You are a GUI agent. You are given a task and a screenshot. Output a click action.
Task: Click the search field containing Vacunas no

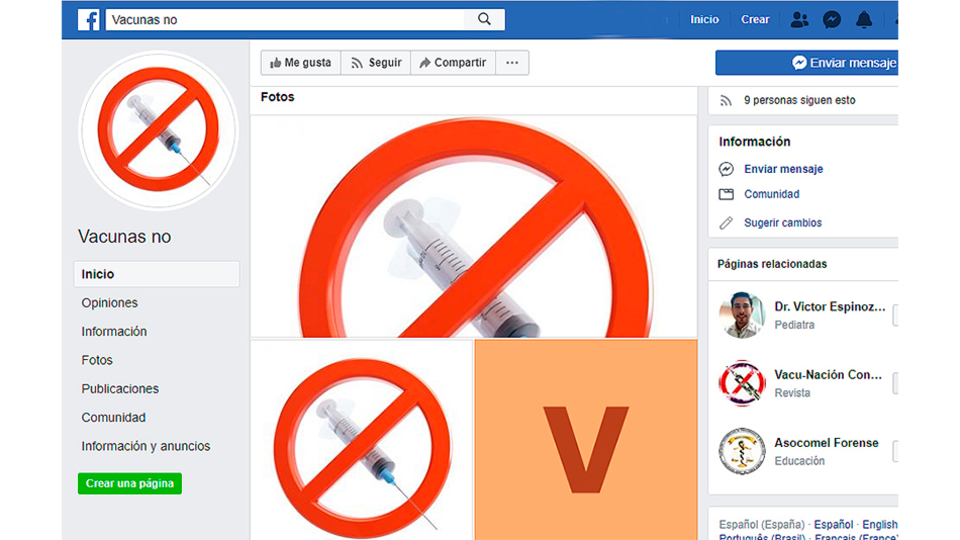pyautogui.click(x=285, y=20)
